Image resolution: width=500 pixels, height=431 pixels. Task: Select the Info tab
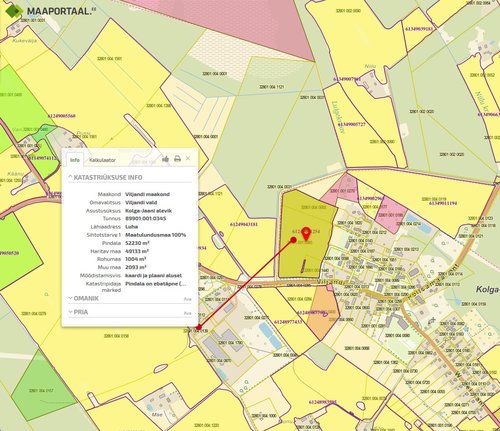click(x=75, y=160)
